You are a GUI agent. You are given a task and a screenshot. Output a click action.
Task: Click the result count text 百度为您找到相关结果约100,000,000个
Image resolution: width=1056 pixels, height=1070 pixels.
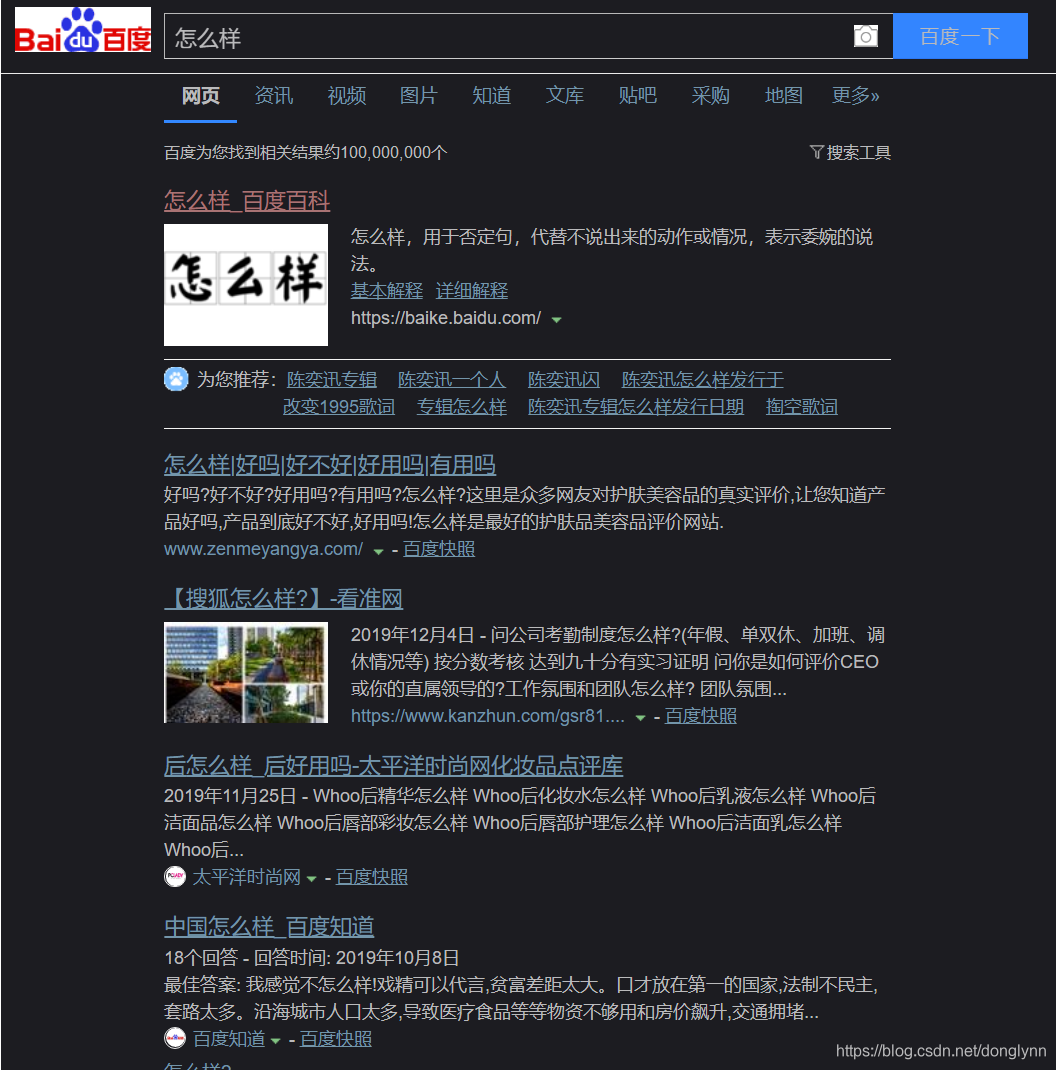[x=306, y=152]
